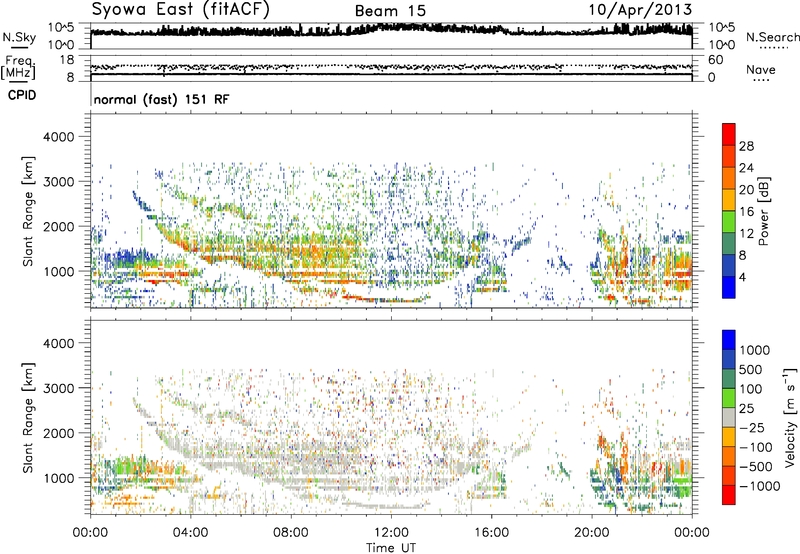Click the "-1000" label on velocity colorbar
This screenshot has height=554, width=800.
[760, 486]
